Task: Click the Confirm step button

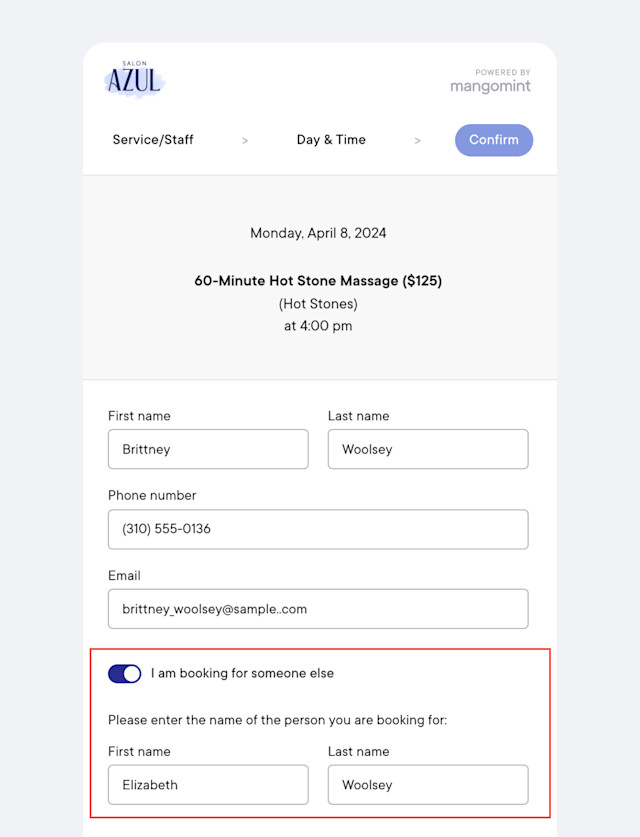Action: (x=494, y=140)
